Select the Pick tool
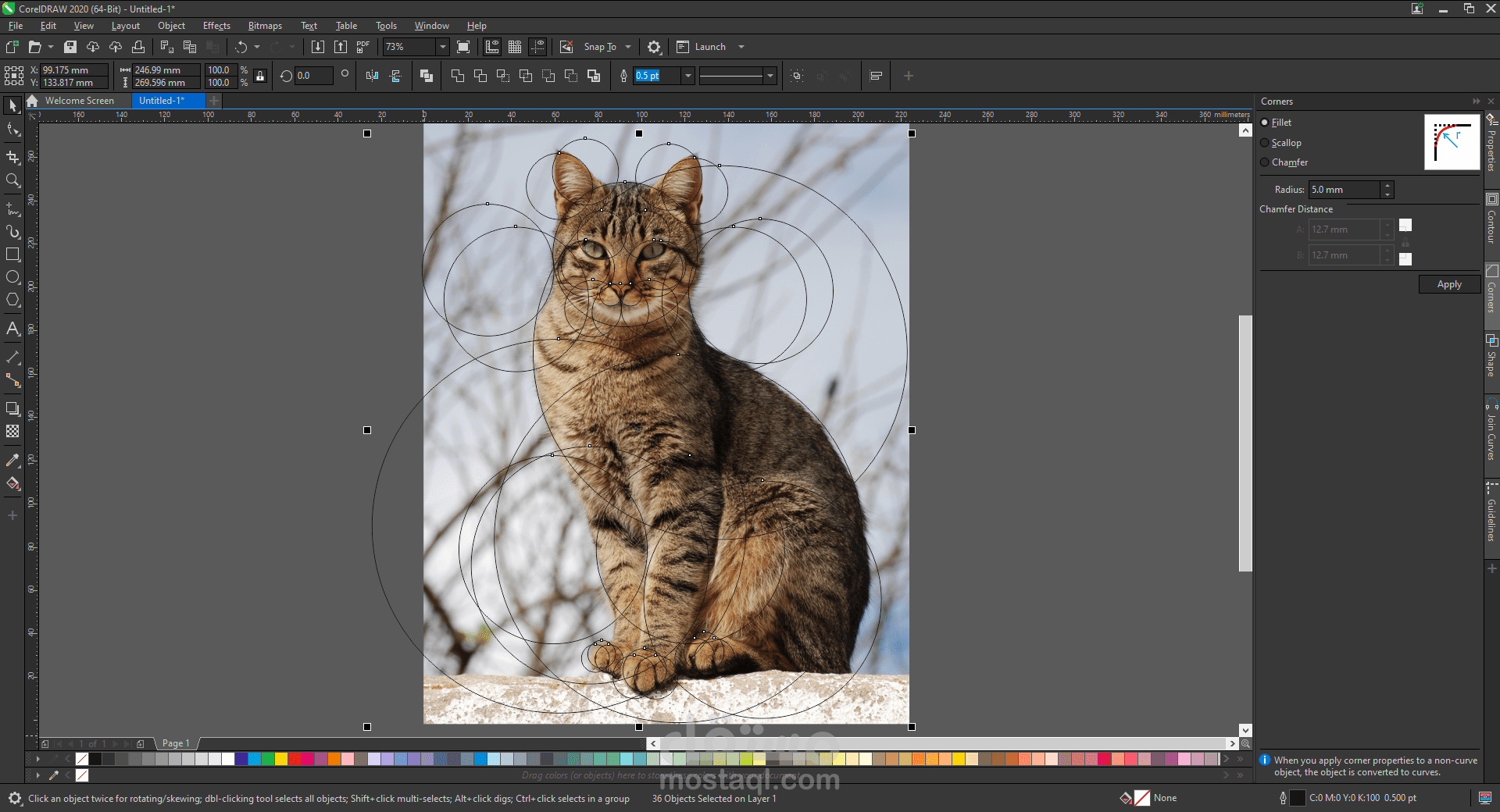The image size is (1500, 812). 12,105
